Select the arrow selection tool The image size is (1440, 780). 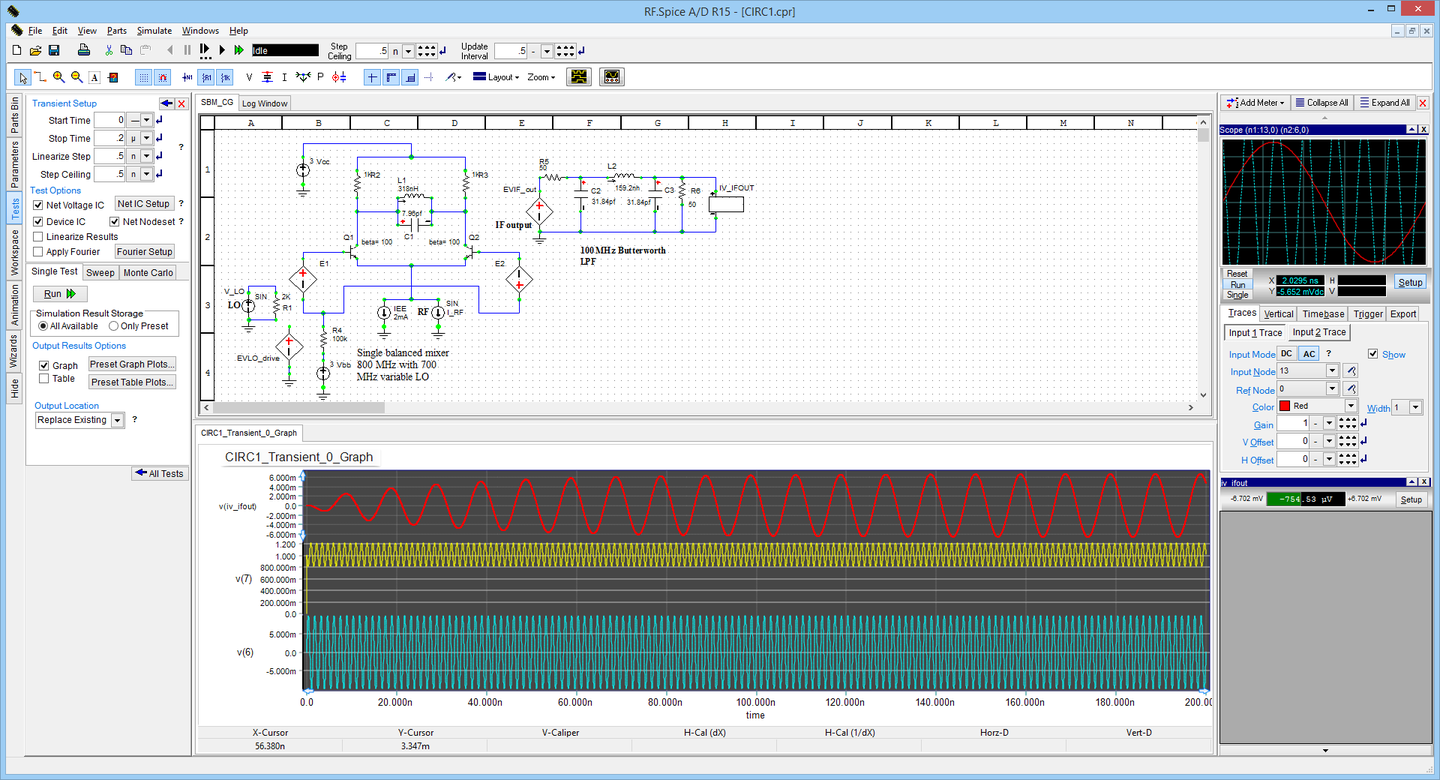pyautogui.click(x=23, y=76)
